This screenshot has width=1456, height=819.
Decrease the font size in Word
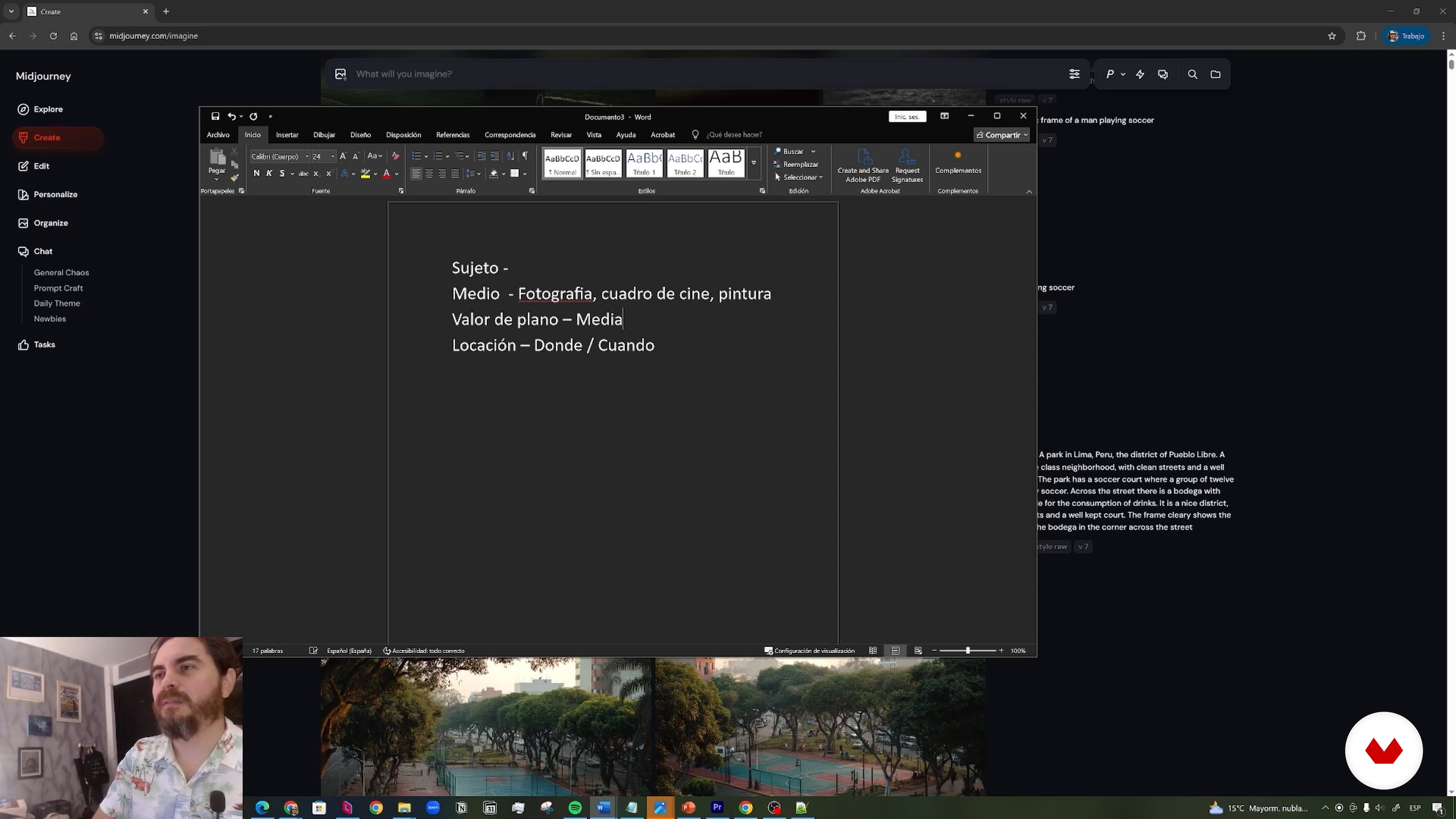356,156
